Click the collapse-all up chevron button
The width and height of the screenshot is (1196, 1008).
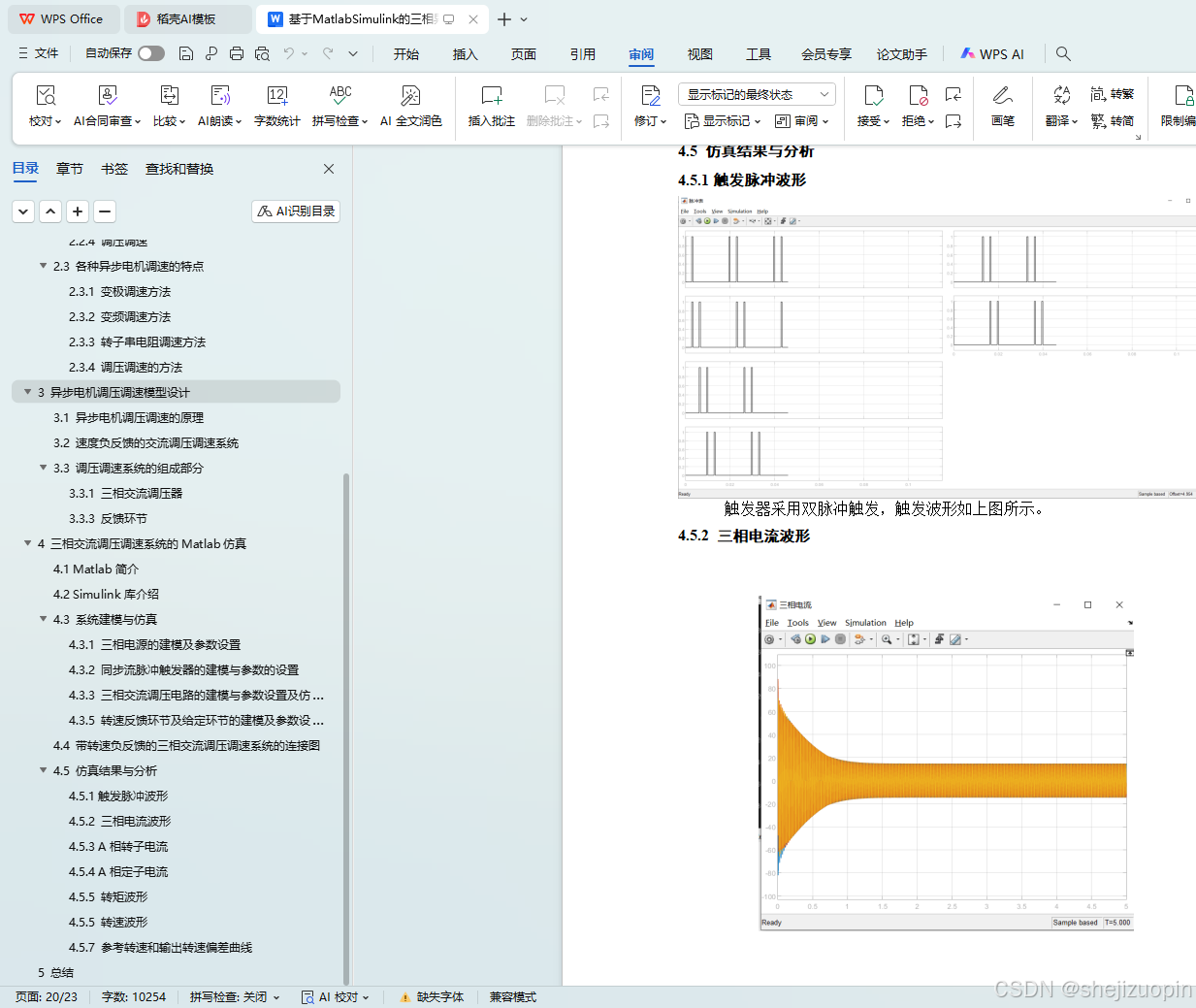tap(50, 211)
